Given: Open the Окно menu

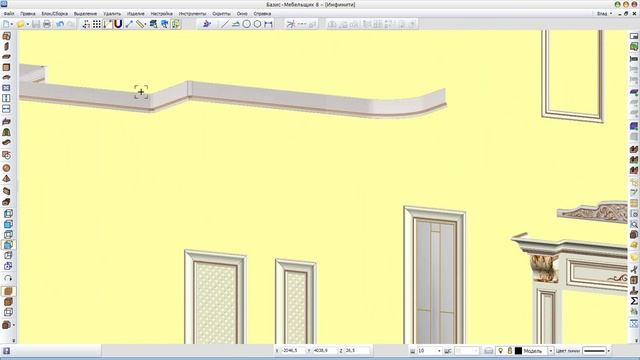Looking at the screenshot, I should pyautogui.click(x=242, y=13).
